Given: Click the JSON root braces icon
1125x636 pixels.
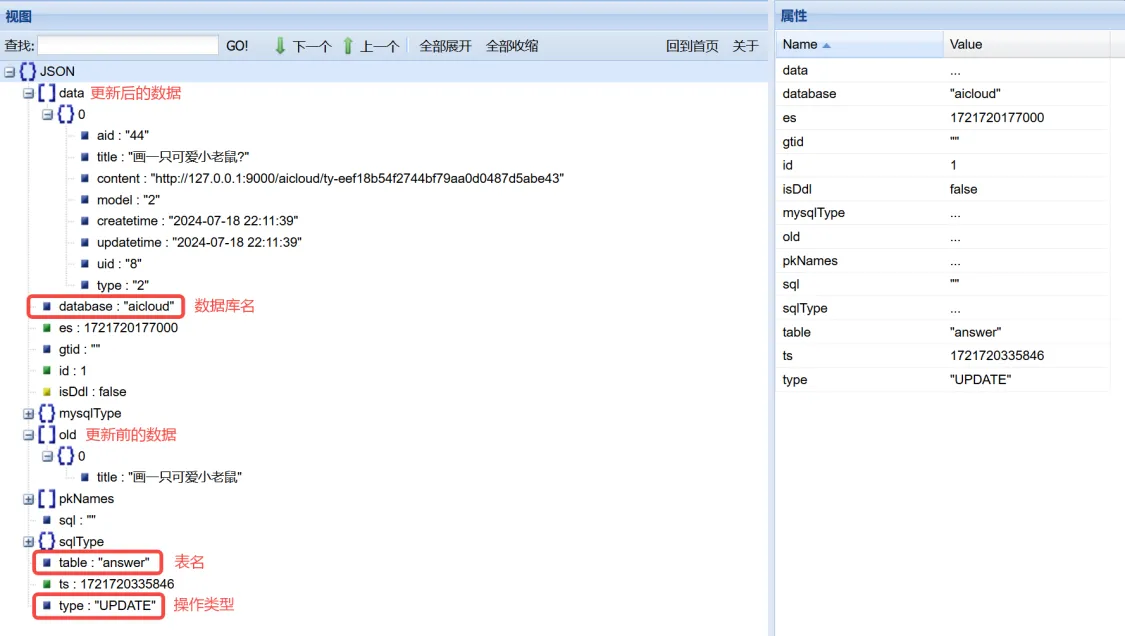Looking at the screenshot, I should tap(27, 72).
